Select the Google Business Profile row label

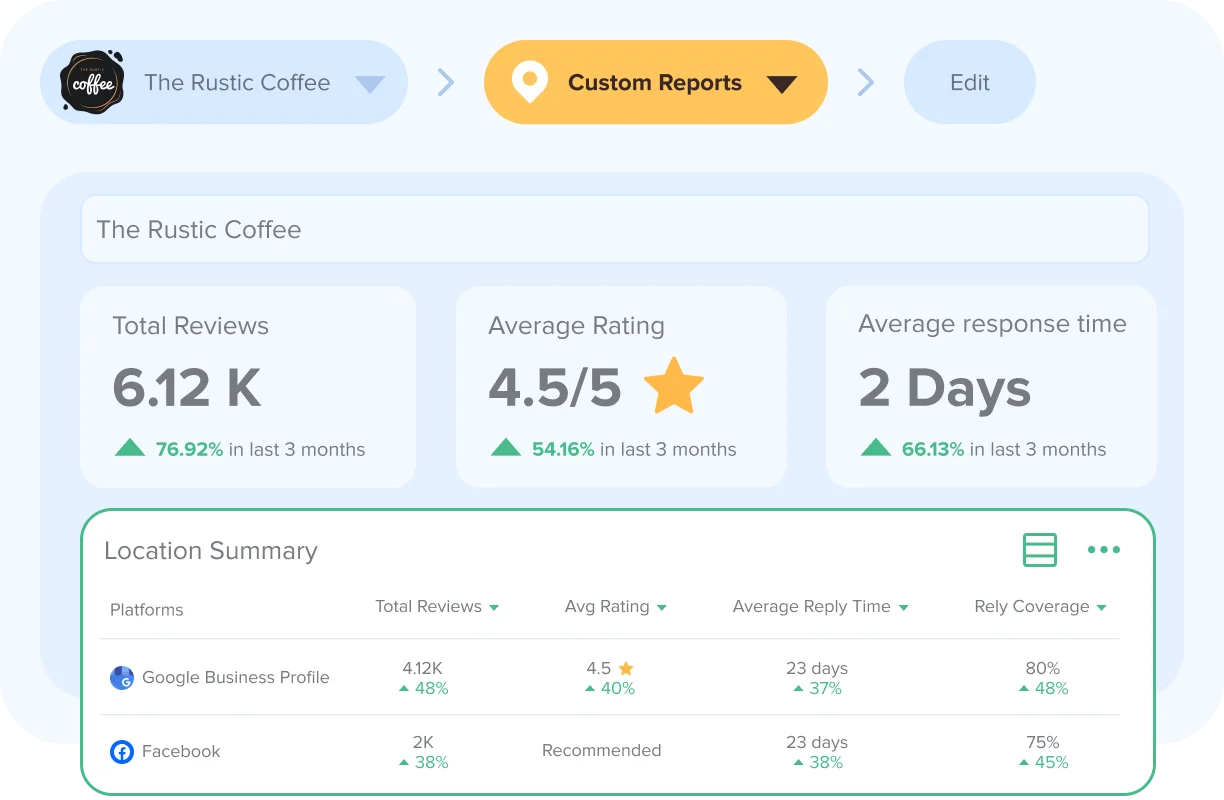[235, 678]
